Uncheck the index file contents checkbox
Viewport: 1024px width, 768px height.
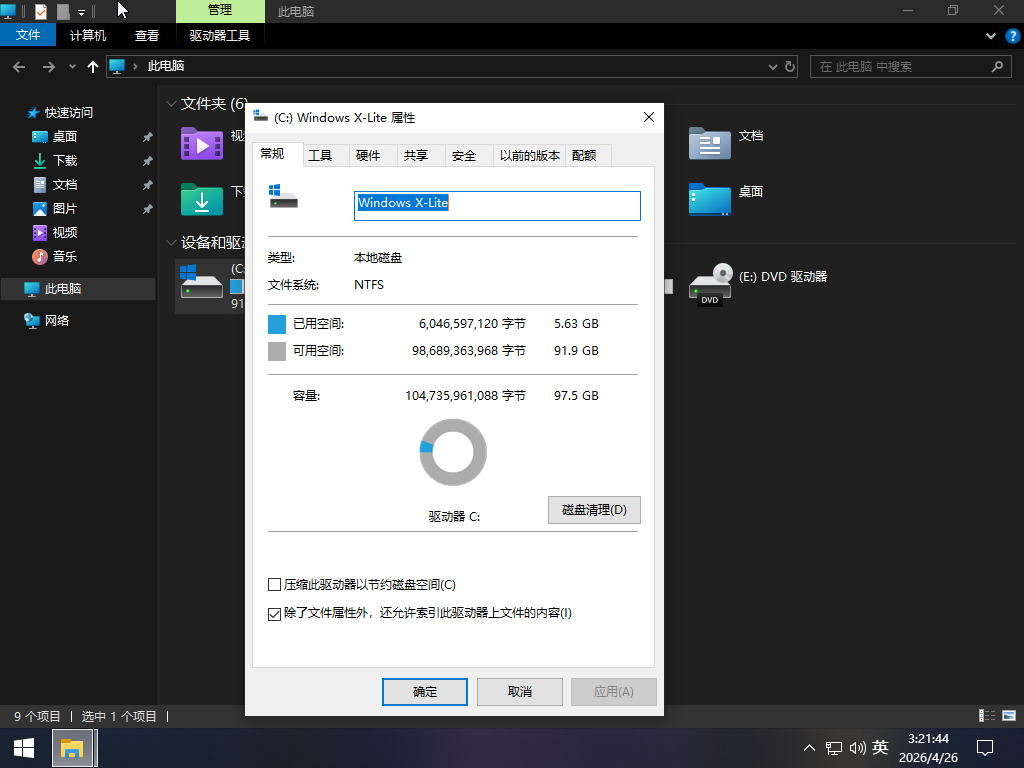click(275, 614)
